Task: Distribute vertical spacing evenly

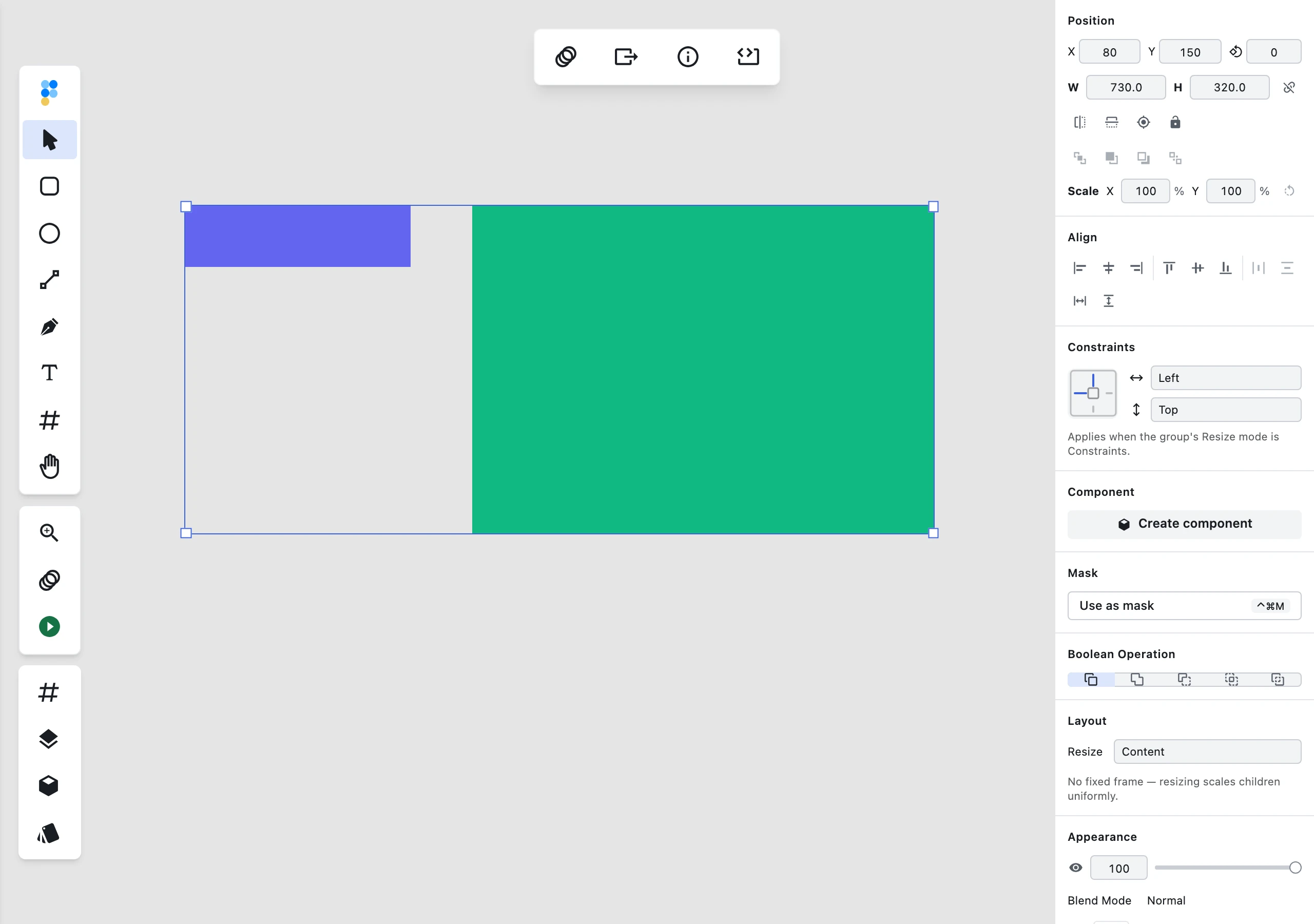Action: [x=1287, y=268]
